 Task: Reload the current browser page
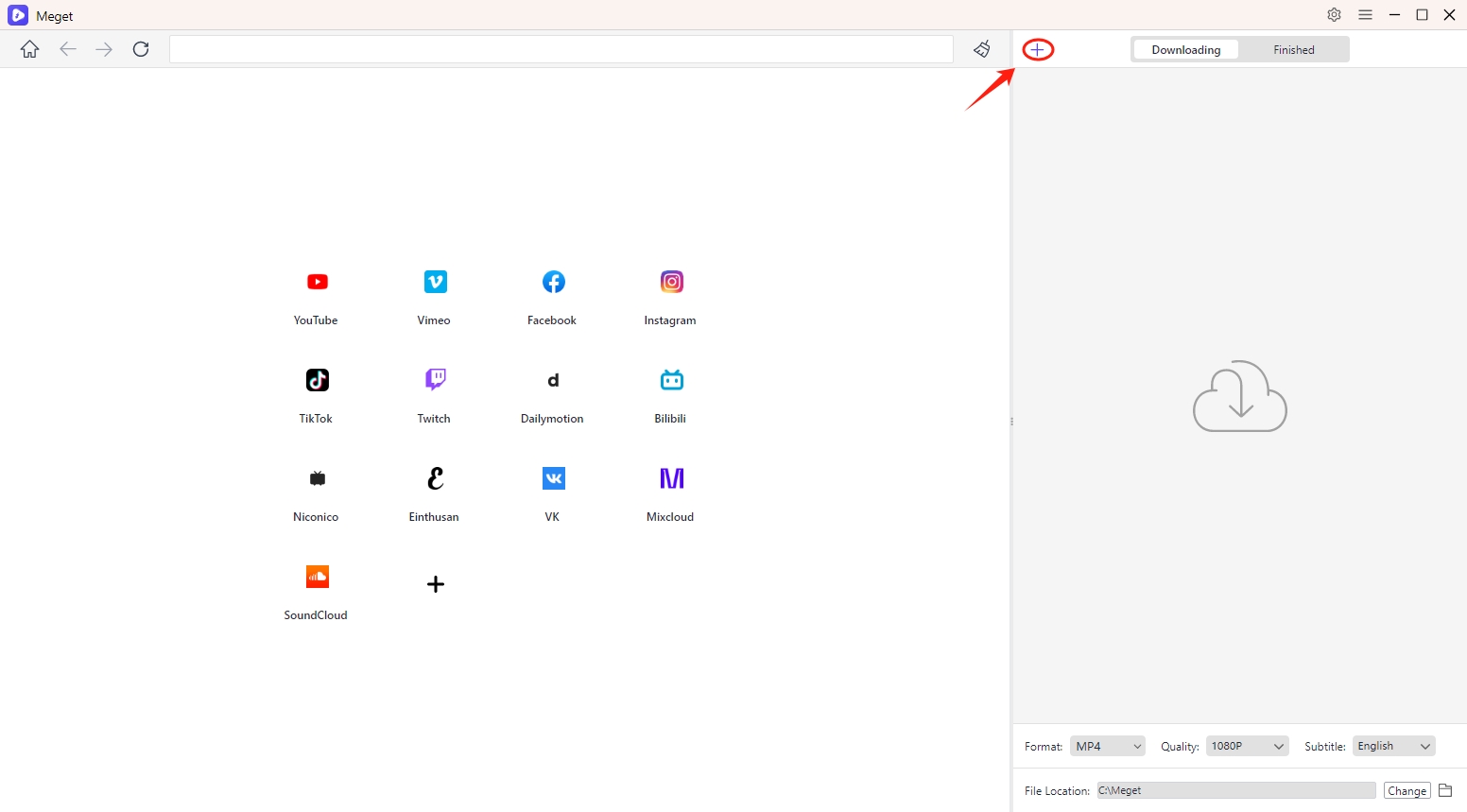141,49
